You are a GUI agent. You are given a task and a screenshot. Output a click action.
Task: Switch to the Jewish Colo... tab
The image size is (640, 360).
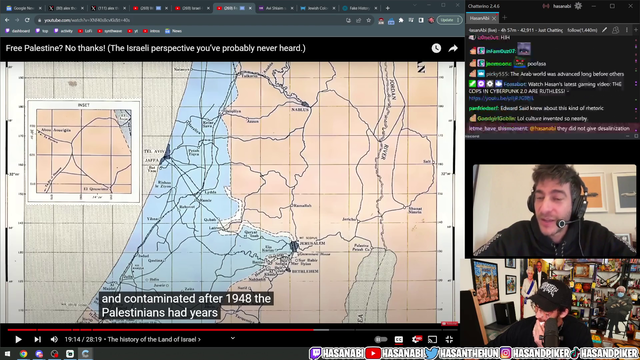coord(318,8)
